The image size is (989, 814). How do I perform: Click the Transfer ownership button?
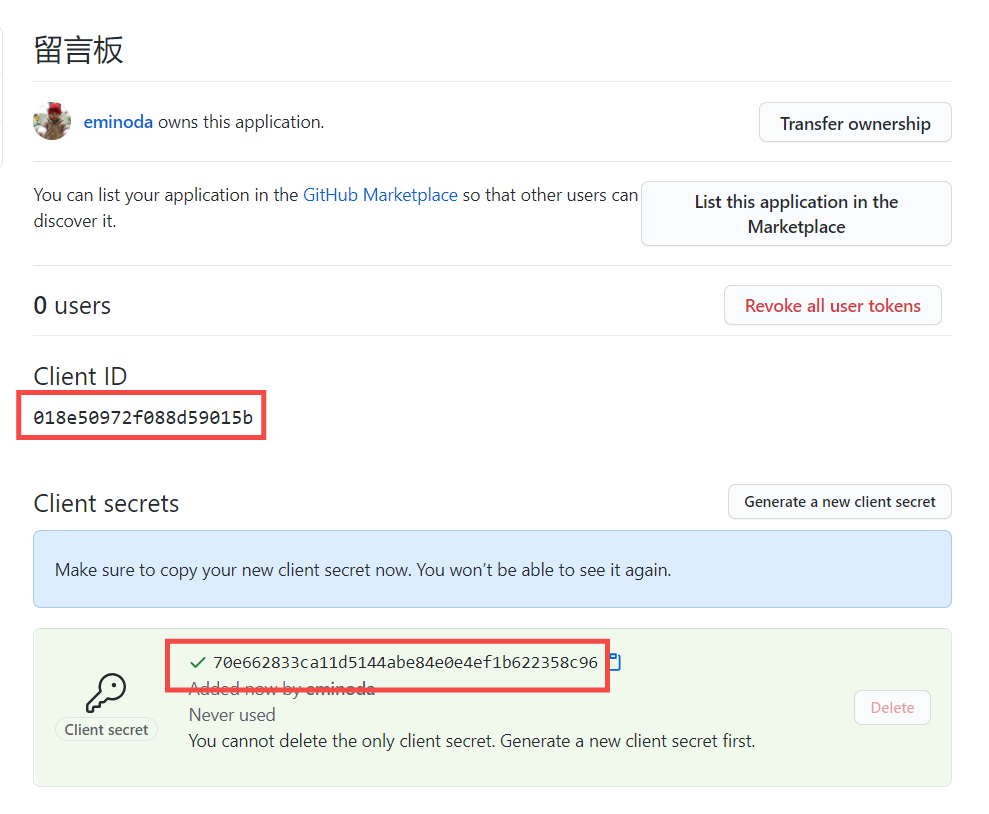click(x=854, y=123)
